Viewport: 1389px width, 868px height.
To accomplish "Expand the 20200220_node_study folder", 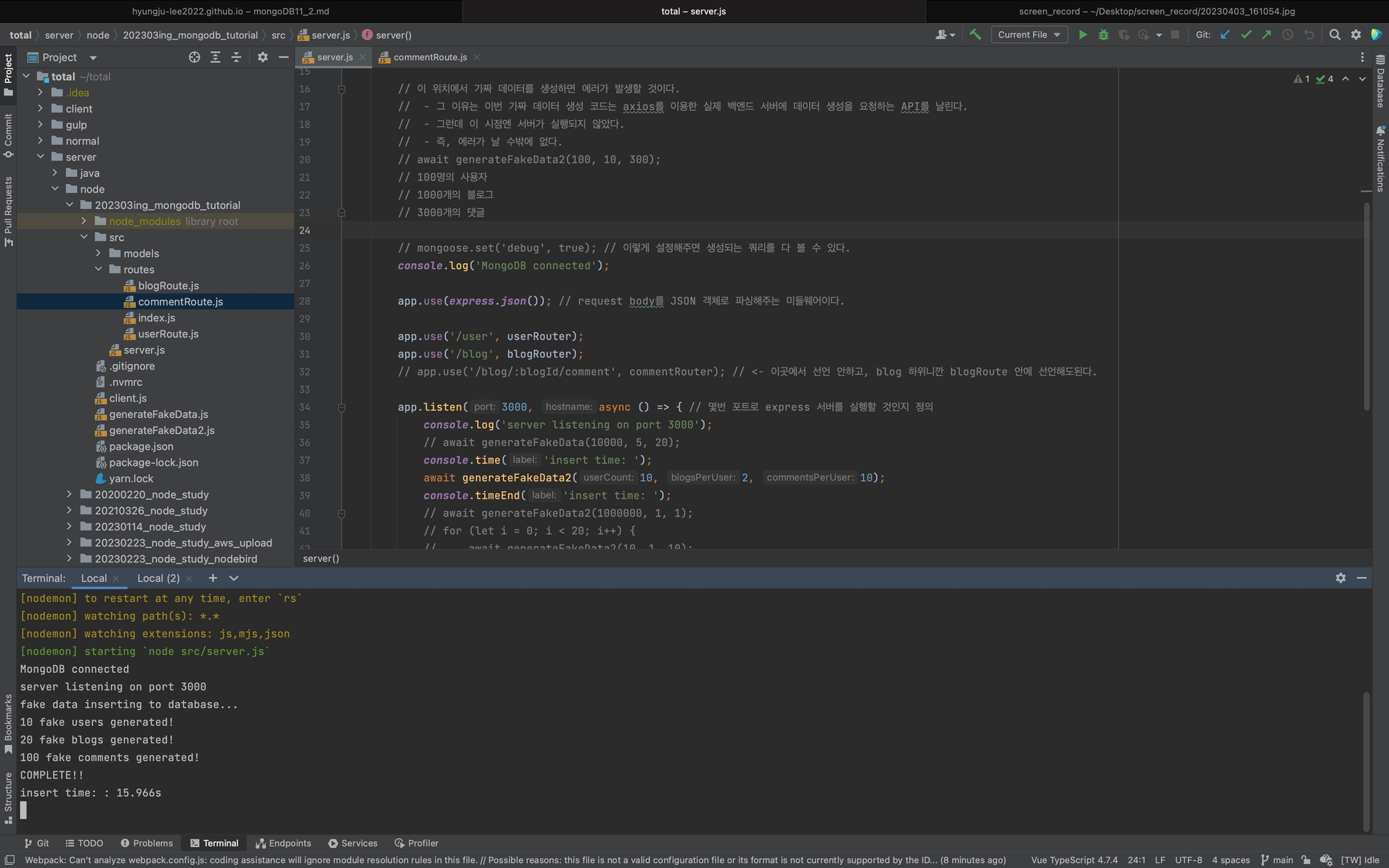I will (69, 494).
